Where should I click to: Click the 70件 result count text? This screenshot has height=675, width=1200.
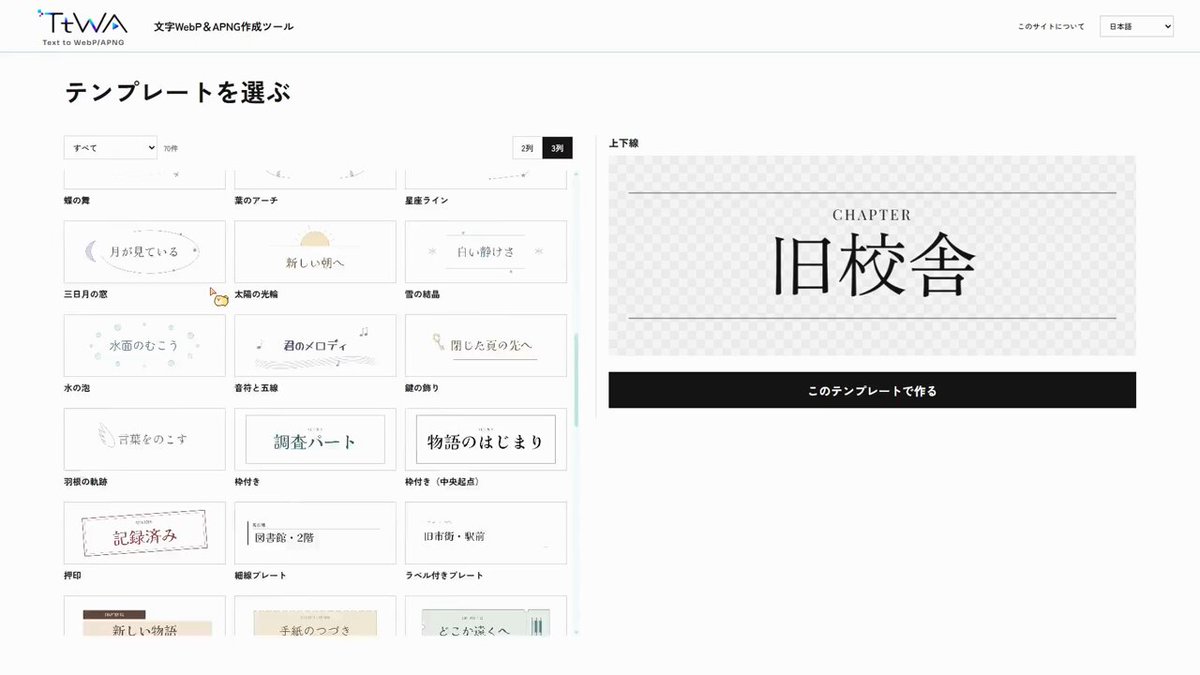click(x=170, y=149)
